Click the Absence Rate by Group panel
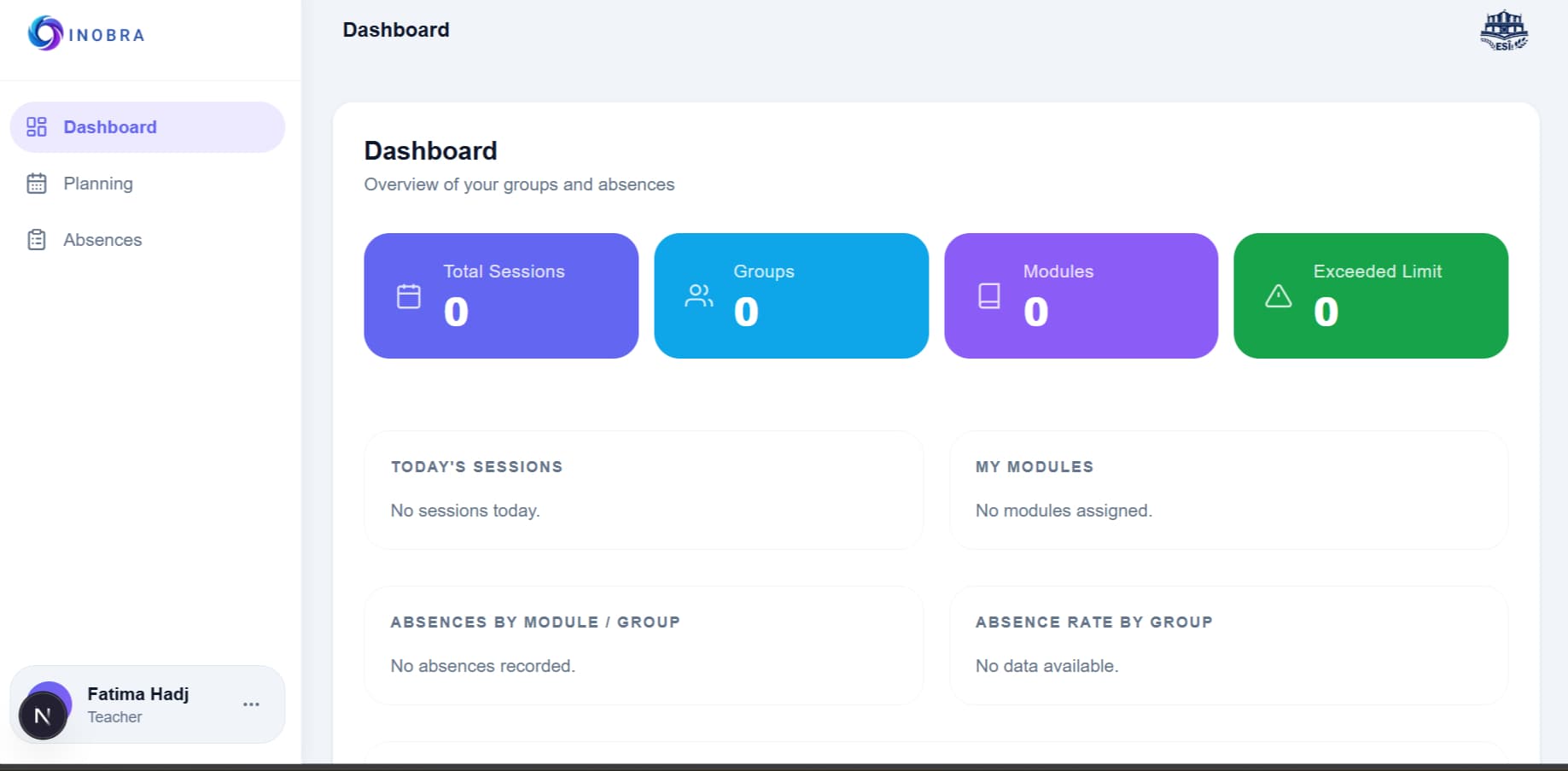1568x771 pixels. click(1228, 645)
